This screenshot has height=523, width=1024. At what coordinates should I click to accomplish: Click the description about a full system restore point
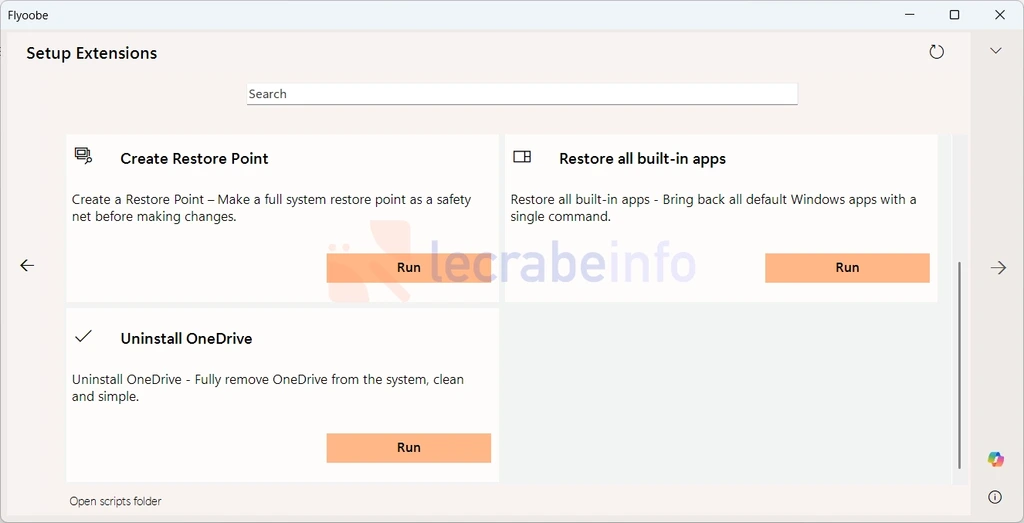(x=272, y=208)
